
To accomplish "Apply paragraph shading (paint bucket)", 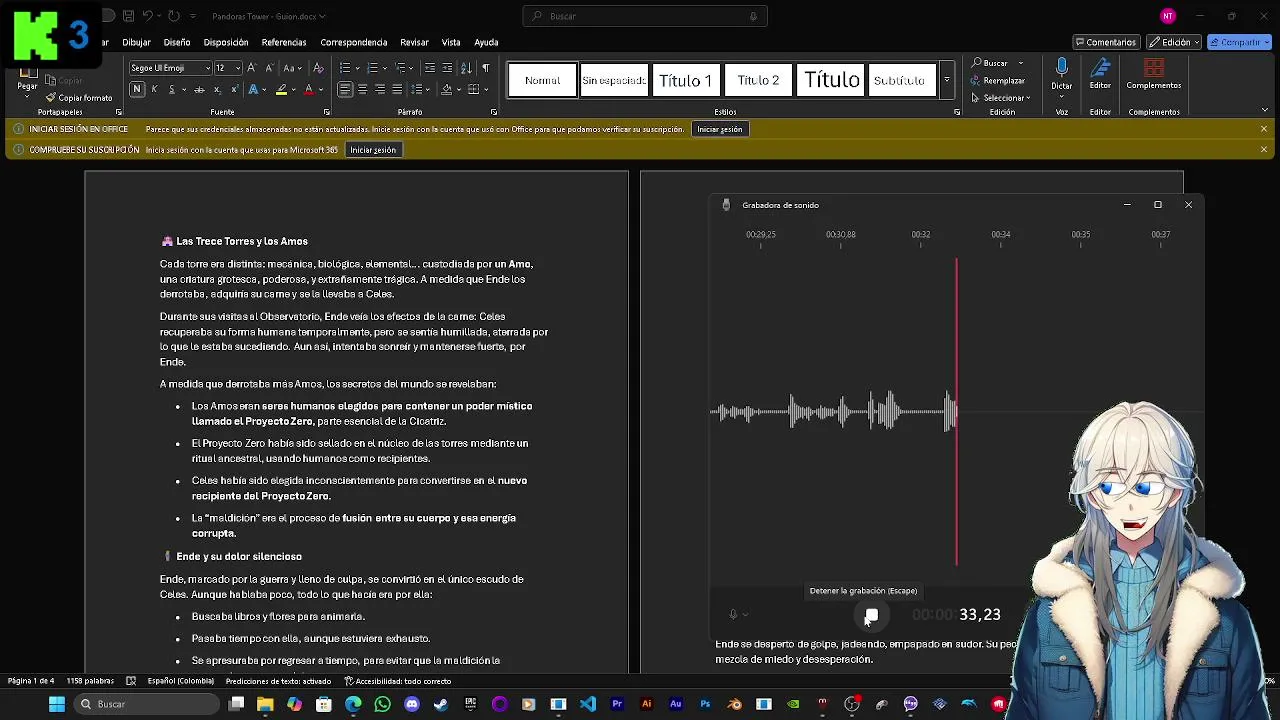I will tap(446, 89).
